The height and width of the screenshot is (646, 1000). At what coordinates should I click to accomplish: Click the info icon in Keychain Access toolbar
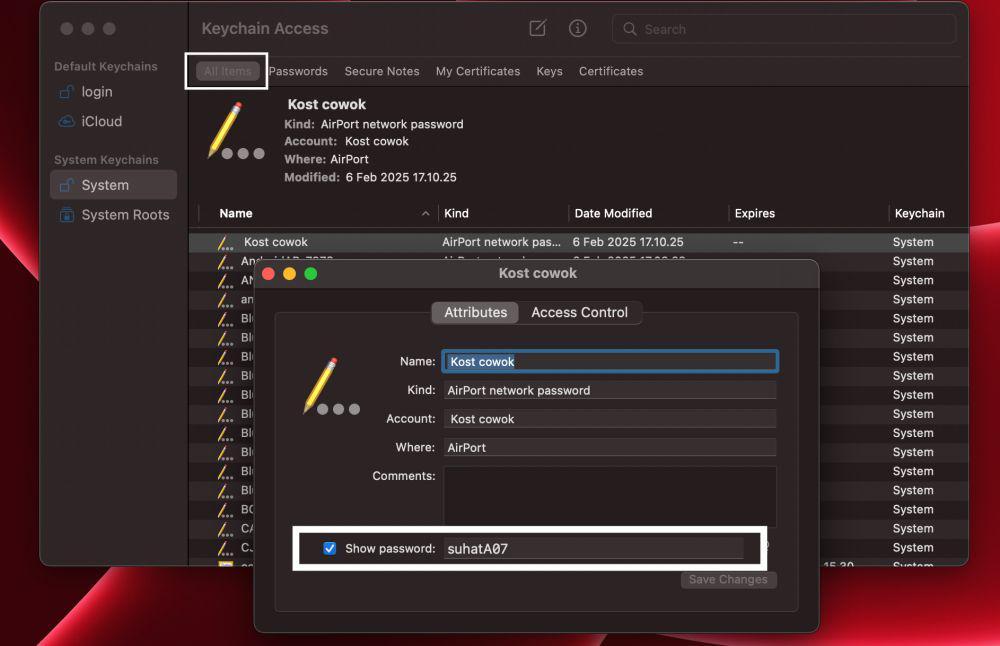(577, 28)
